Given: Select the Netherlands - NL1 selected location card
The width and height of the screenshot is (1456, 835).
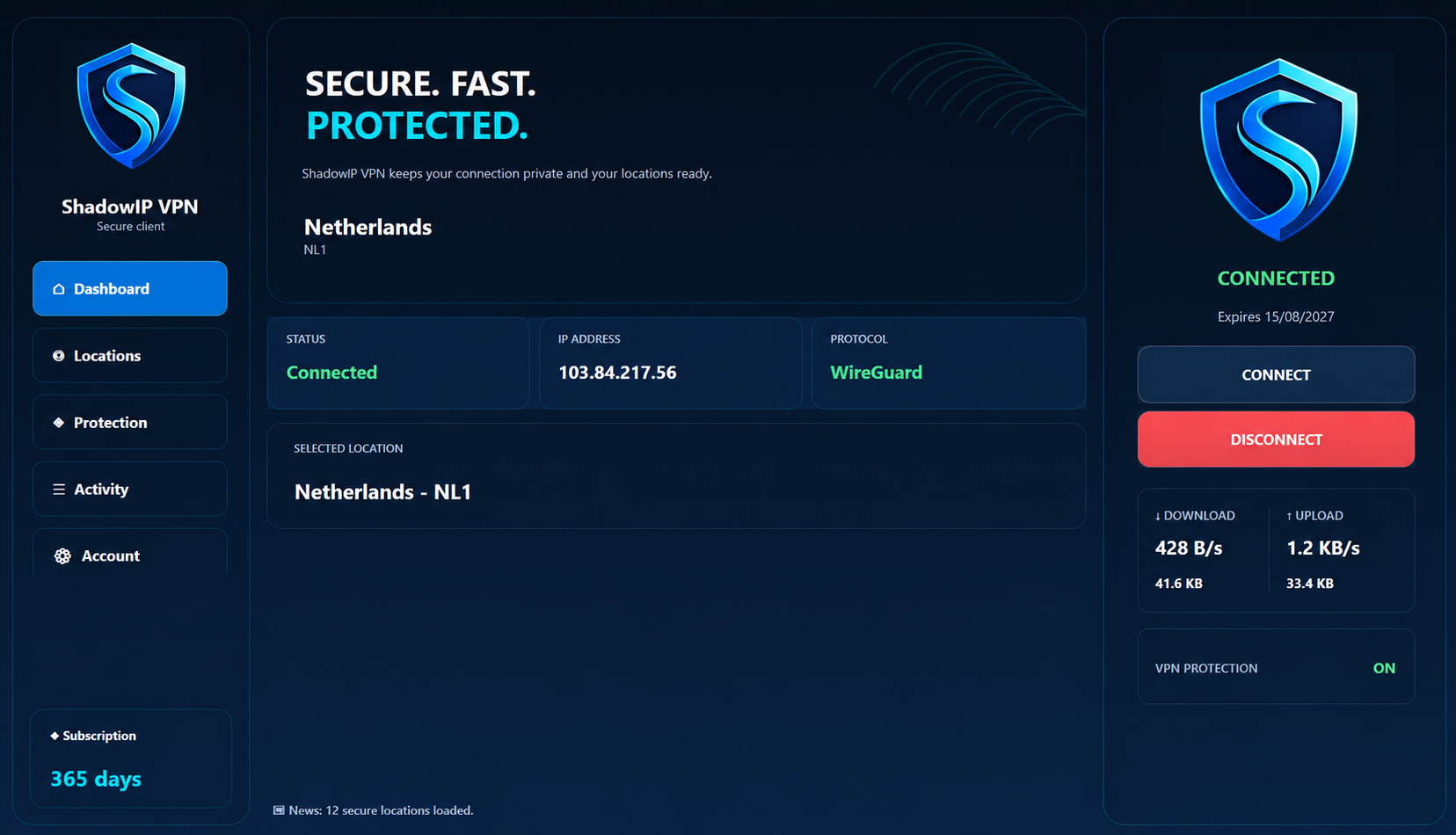Looking at the screenshot, I should point(676,476).
